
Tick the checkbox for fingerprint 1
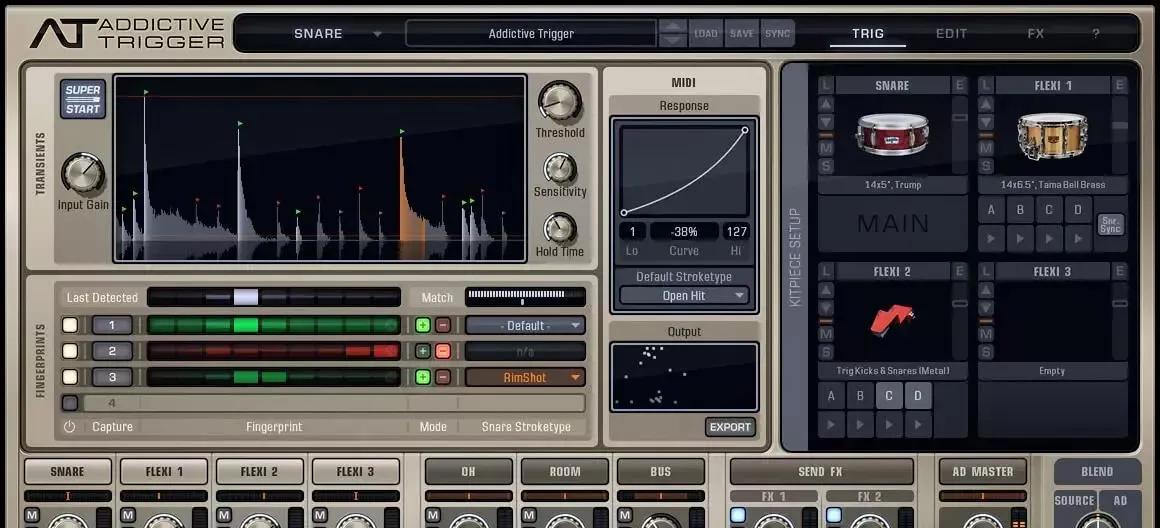[x=70, y=325]
